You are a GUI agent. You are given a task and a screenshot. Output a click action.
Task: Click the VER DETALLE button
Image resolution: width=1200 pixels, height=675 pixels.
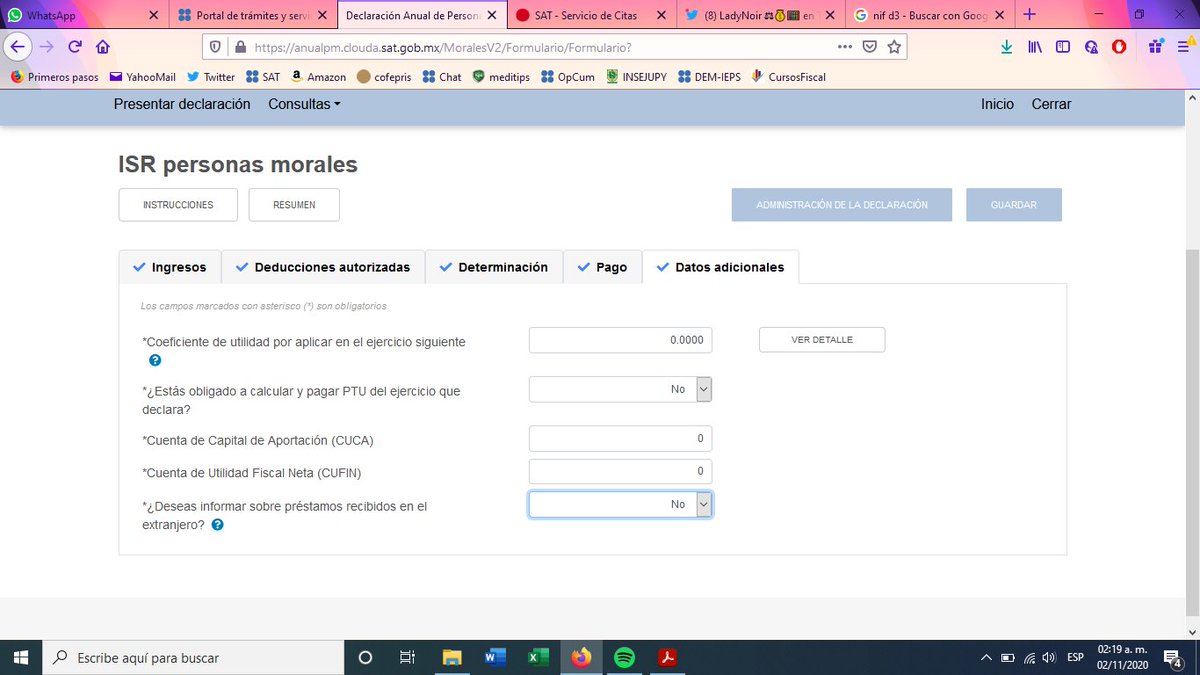(x=822, y=340)
